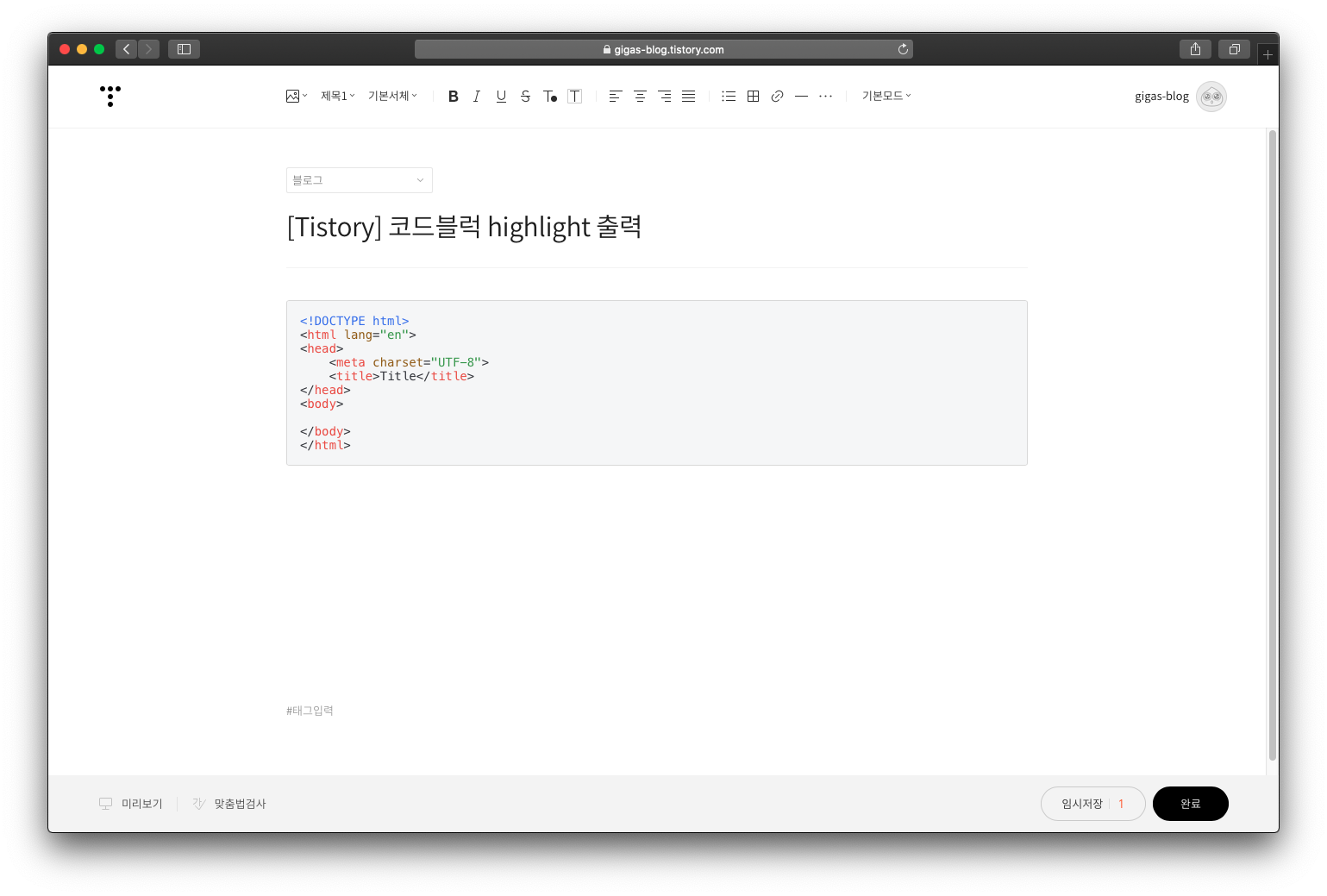Expand the 기본모드 editor mode dropdown
Viewport: 1327px width, 896px height.
point(886,96)
